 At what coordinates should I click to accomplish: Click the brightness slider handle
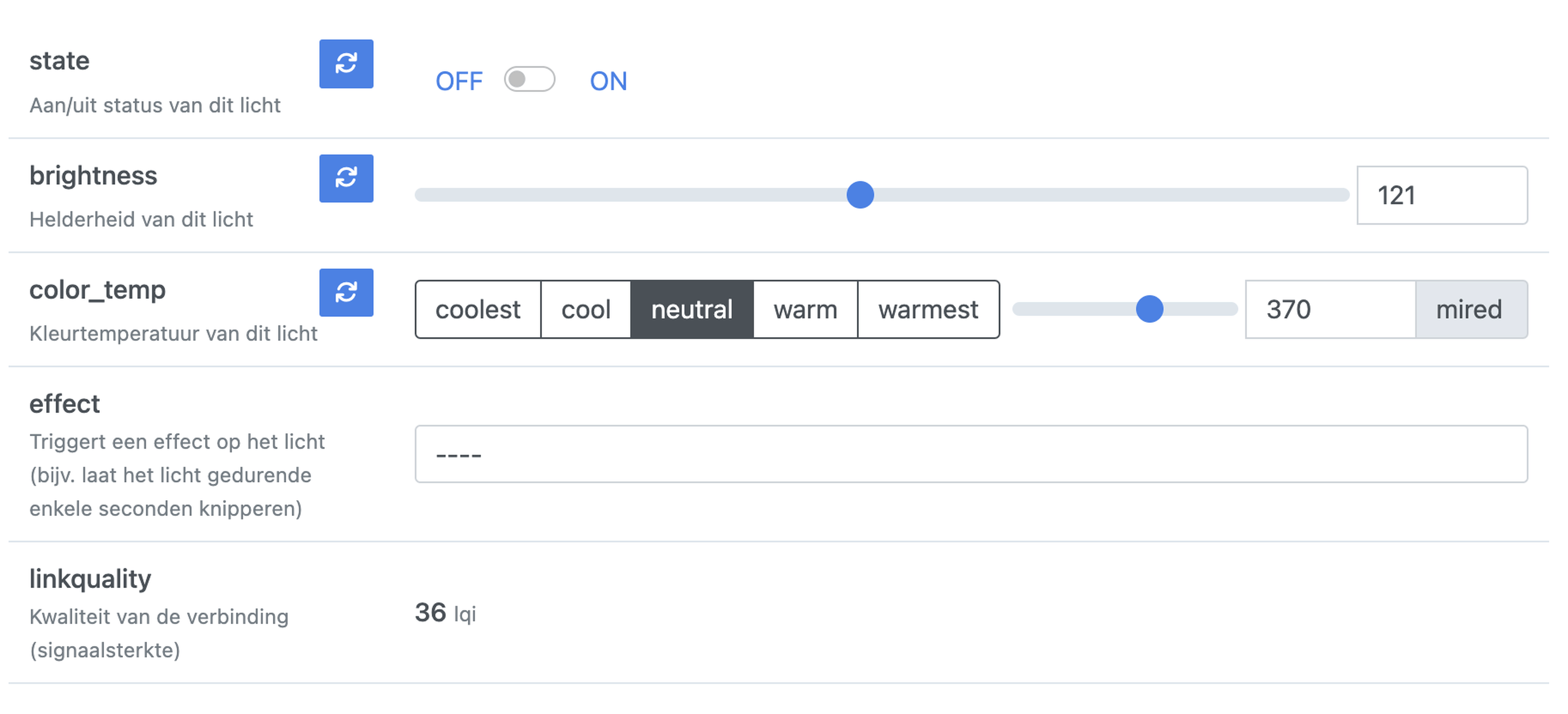[x=860, y=195]
